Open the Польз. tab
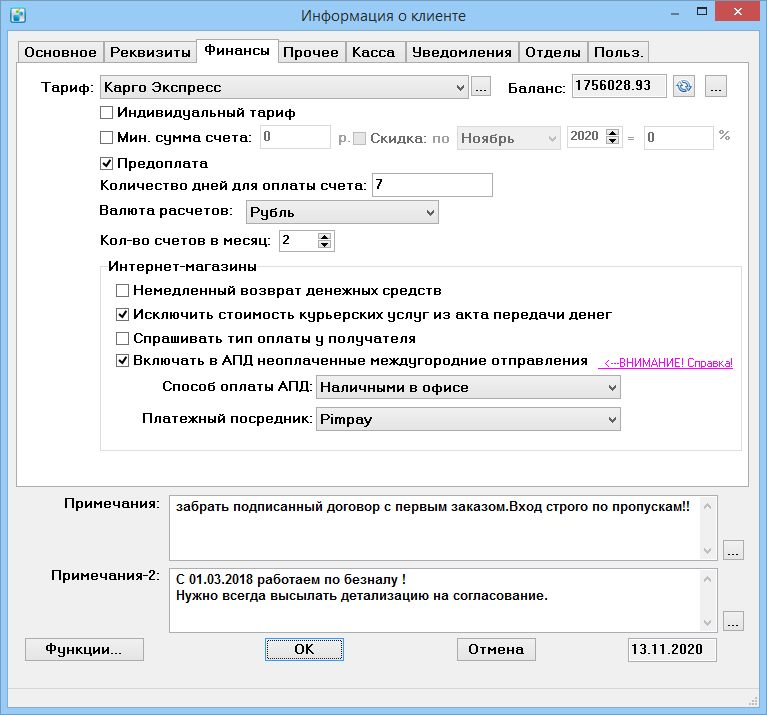This screenshot has width=767, height=715. pyautogui.click(x=618, y=52)
